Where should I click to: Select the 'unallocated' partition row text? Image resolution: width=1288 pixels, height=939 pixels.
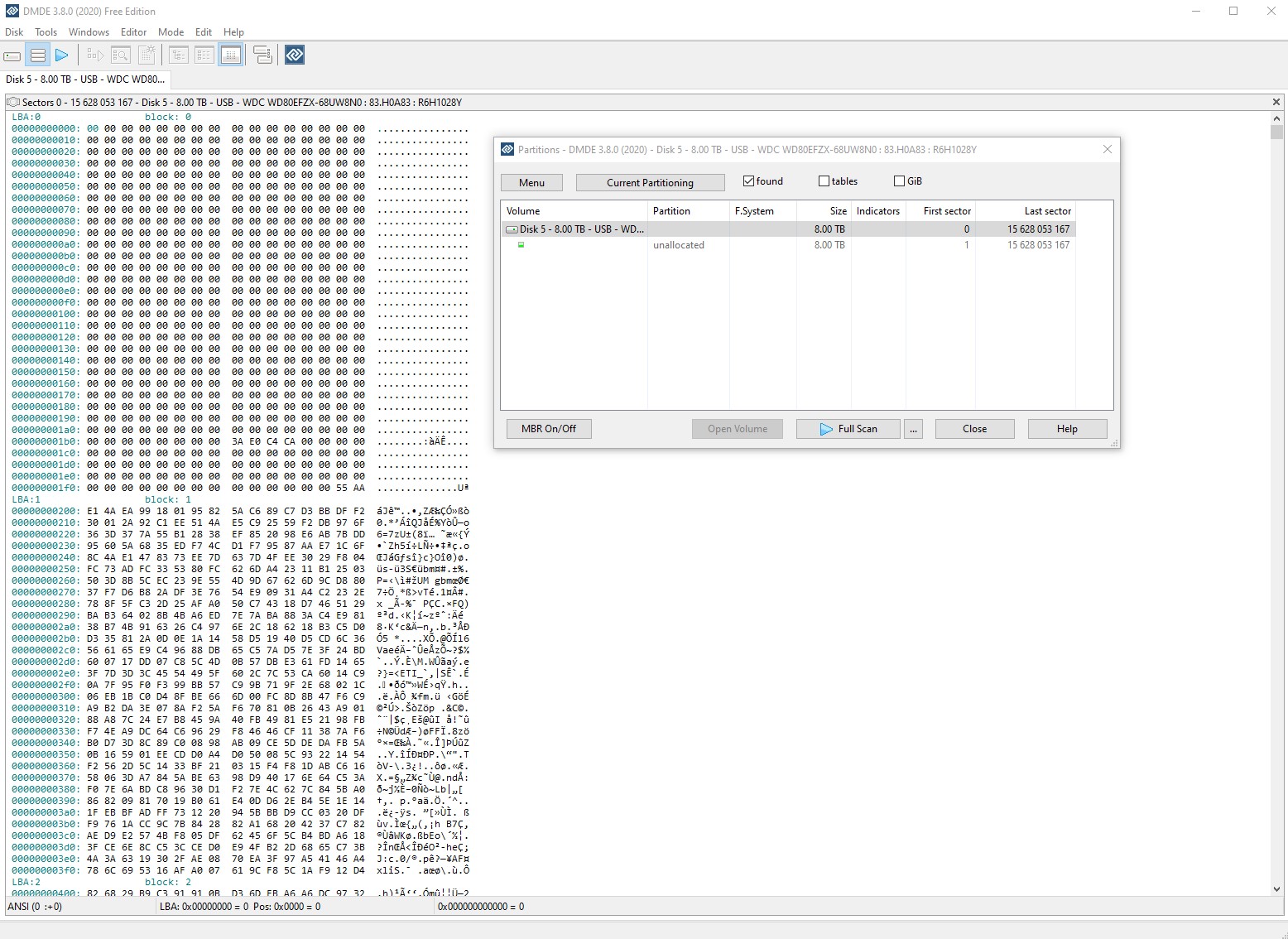pos(678,245)
